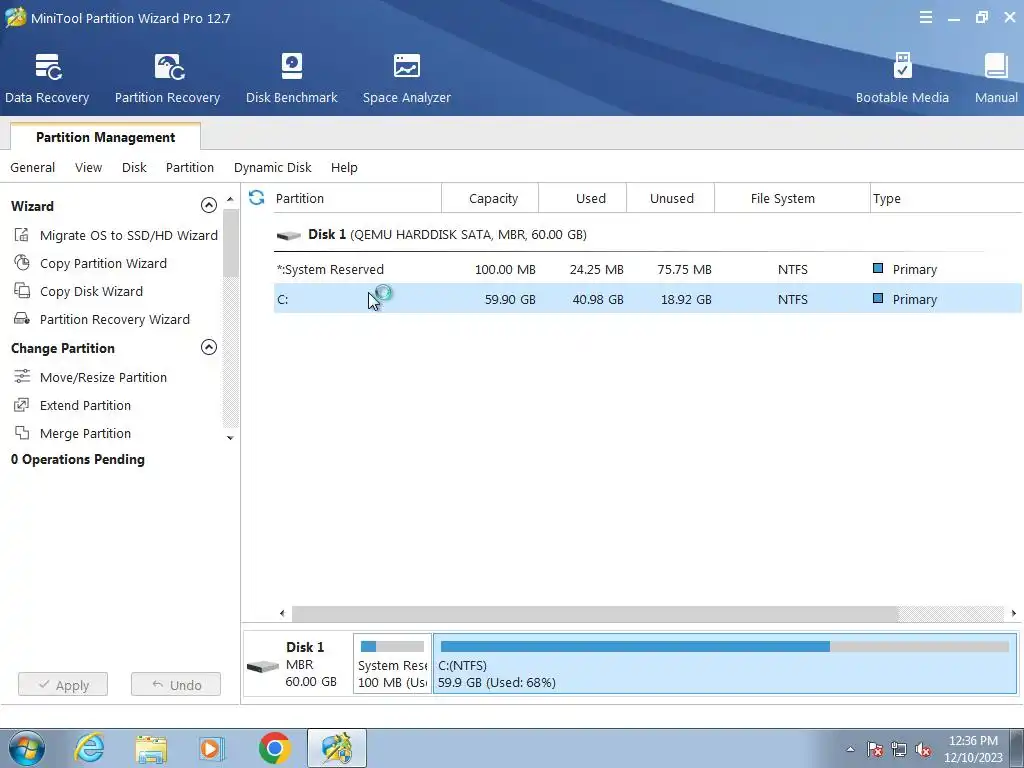
Task: Open File Explorer from taskbar
Action: click(x=151, y=748)
